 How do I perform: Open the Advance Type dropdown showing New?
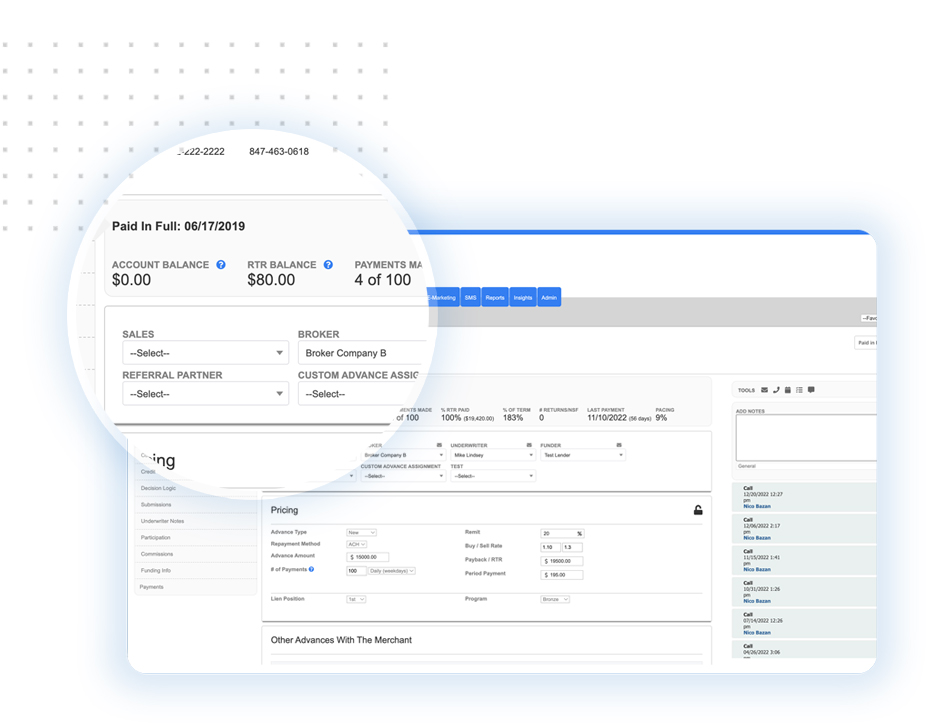click(363, 532)
